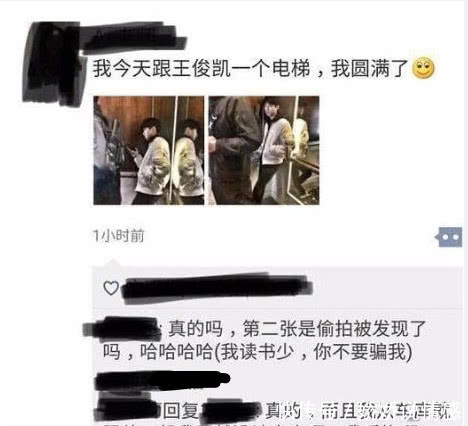Screen dimensions: 468x426
Task: Open the redacted name after 回复
Action: click(232, 410)
